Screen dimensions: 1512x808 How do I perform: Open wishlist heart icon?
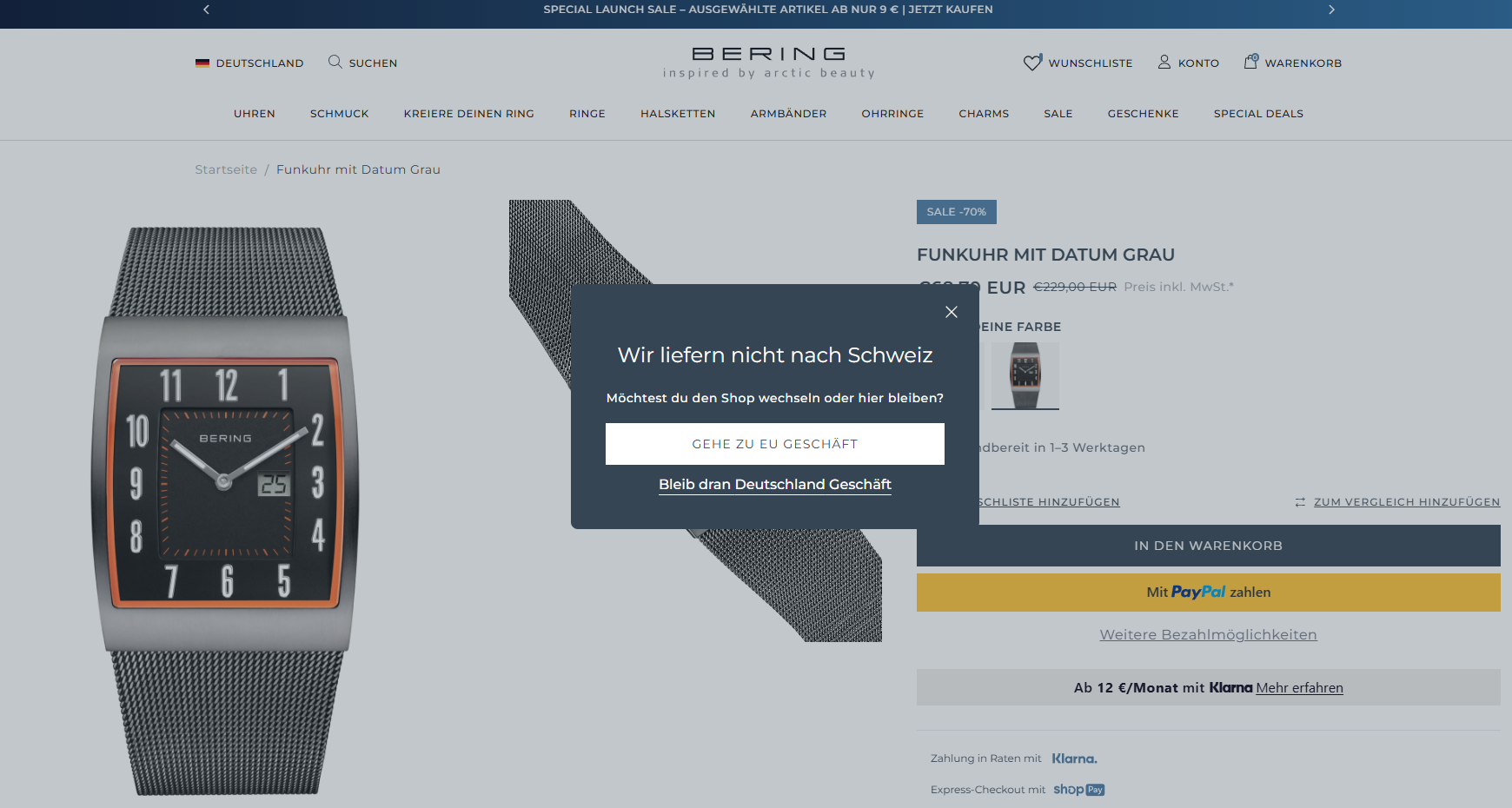click(1032, 63)
